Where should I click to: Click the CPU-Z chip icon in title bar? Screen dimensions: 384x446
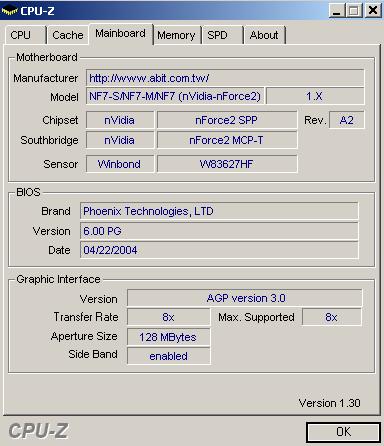pos(9,11)
